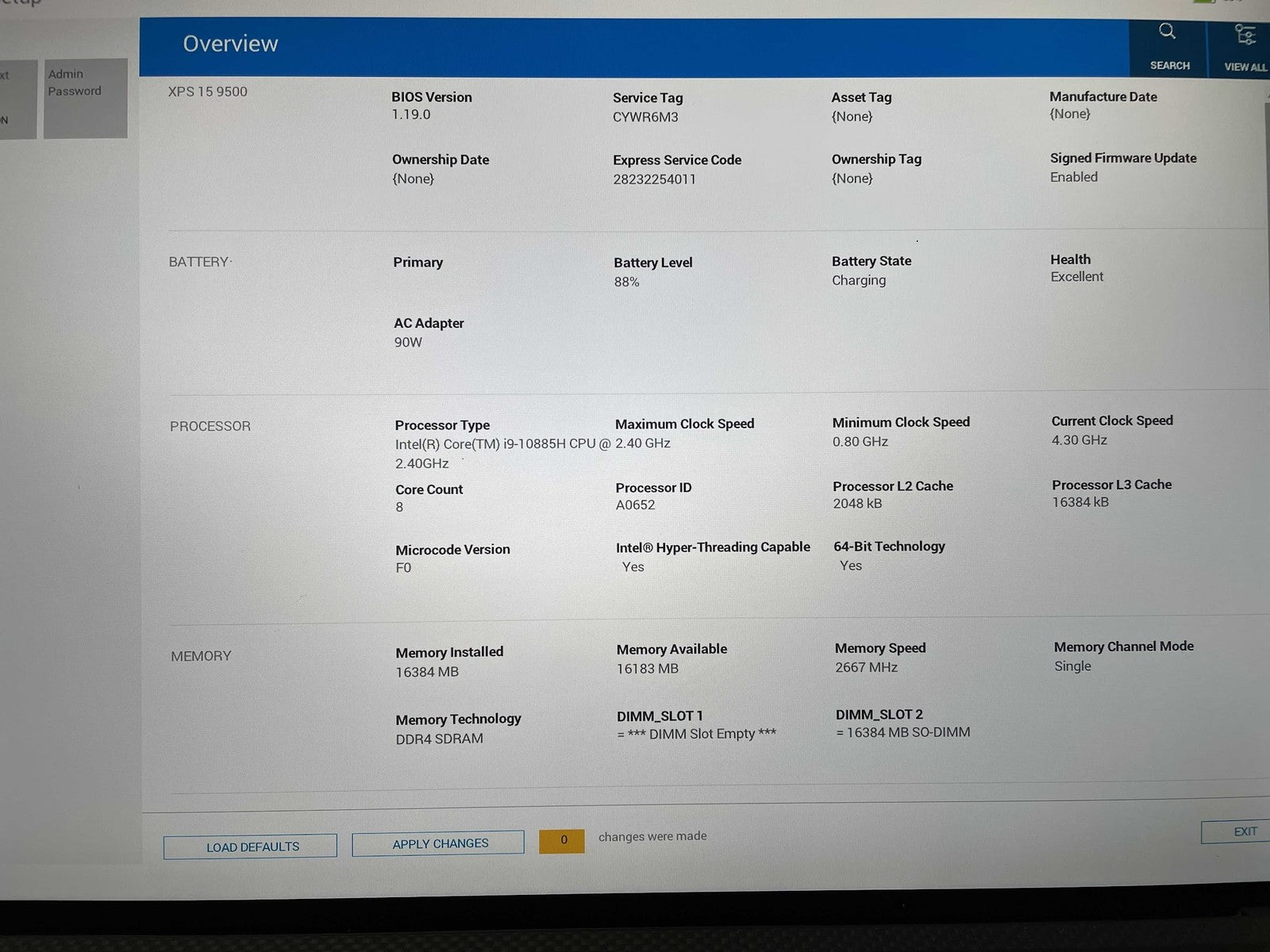Image resolution: width=1270 pixels, height=952 pixels.
Task: Click the MEMORY section heading
Action: (201, 656)
